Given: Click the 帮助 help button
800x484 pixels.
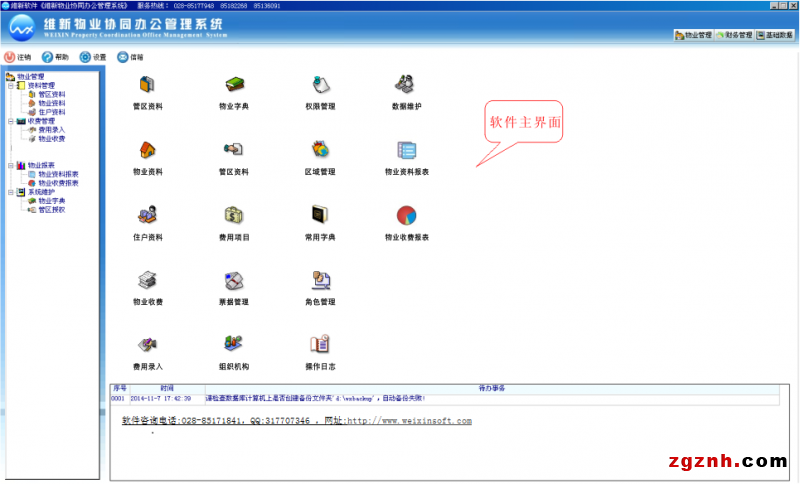Looking at the screenshot, I should click(x=55, y=57).
